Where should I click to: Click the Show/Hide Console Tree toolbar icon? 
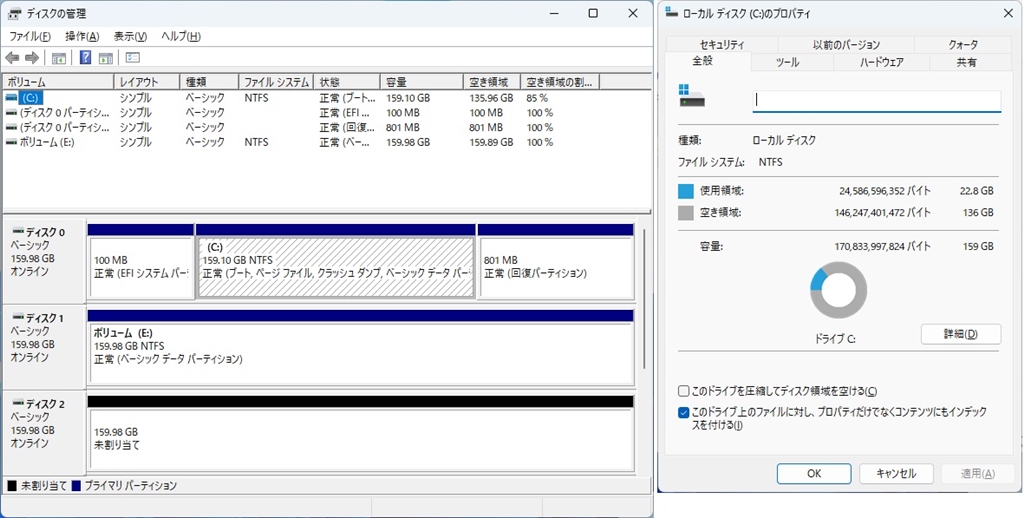click(x=59, y=58)
